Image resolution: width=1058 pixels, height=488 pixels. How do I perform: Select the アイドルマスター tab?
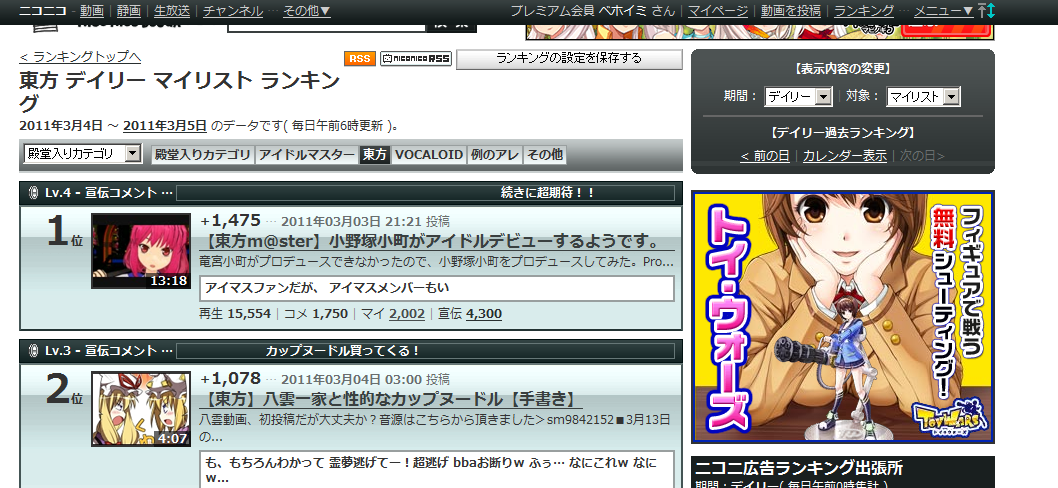(306, 155)
